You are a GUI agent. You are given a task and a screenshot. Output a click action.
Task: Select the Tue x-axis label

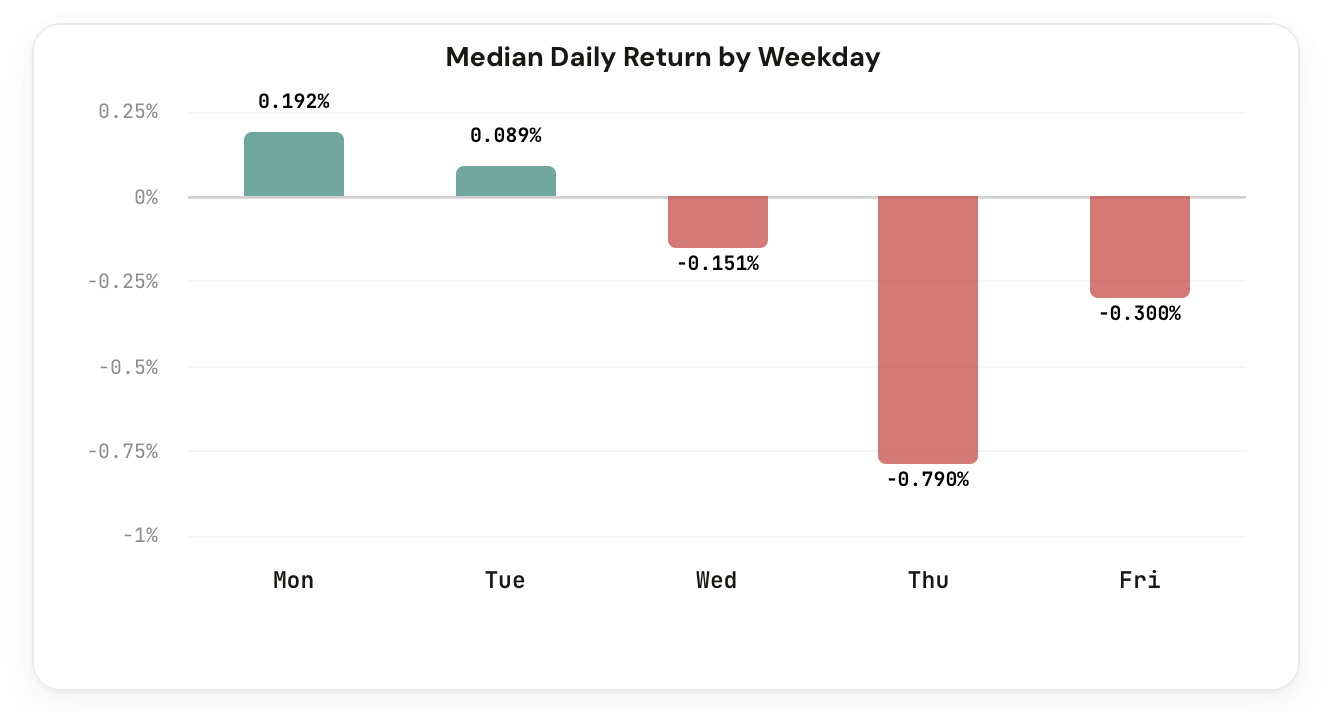pyautogui.click(x=506, y=580)
